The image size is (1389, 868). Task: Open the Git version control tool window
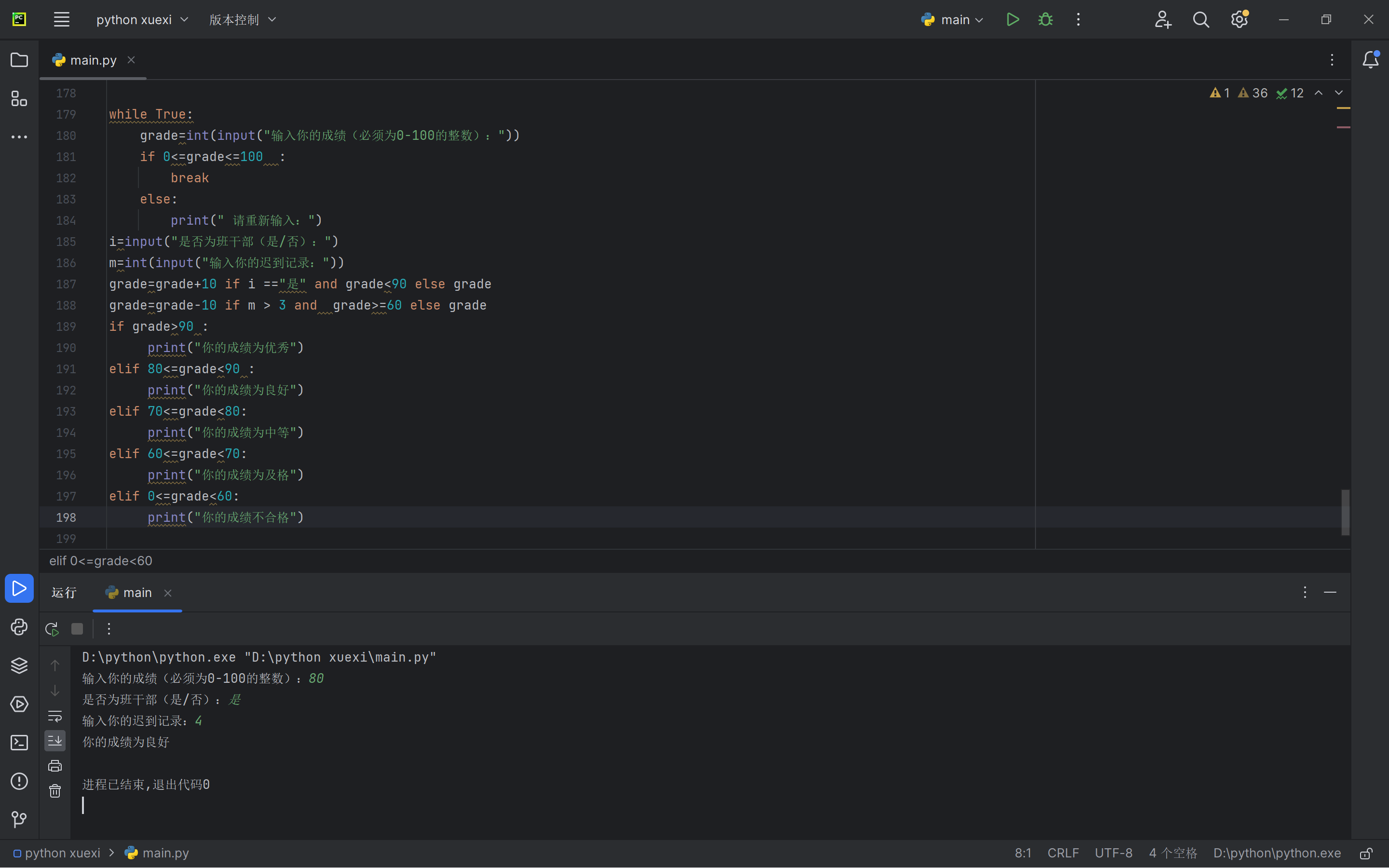point(19,819)
